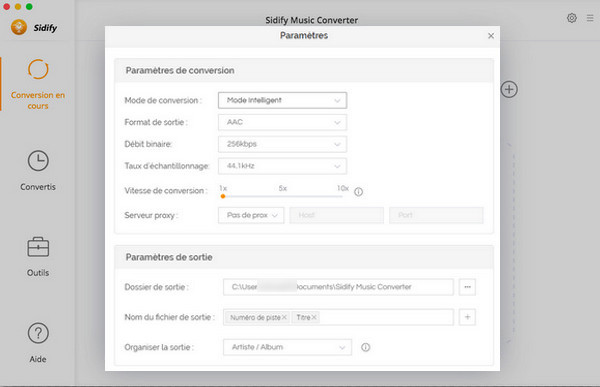
Task: Click the proxy Port input field
Action: [436, 215]
